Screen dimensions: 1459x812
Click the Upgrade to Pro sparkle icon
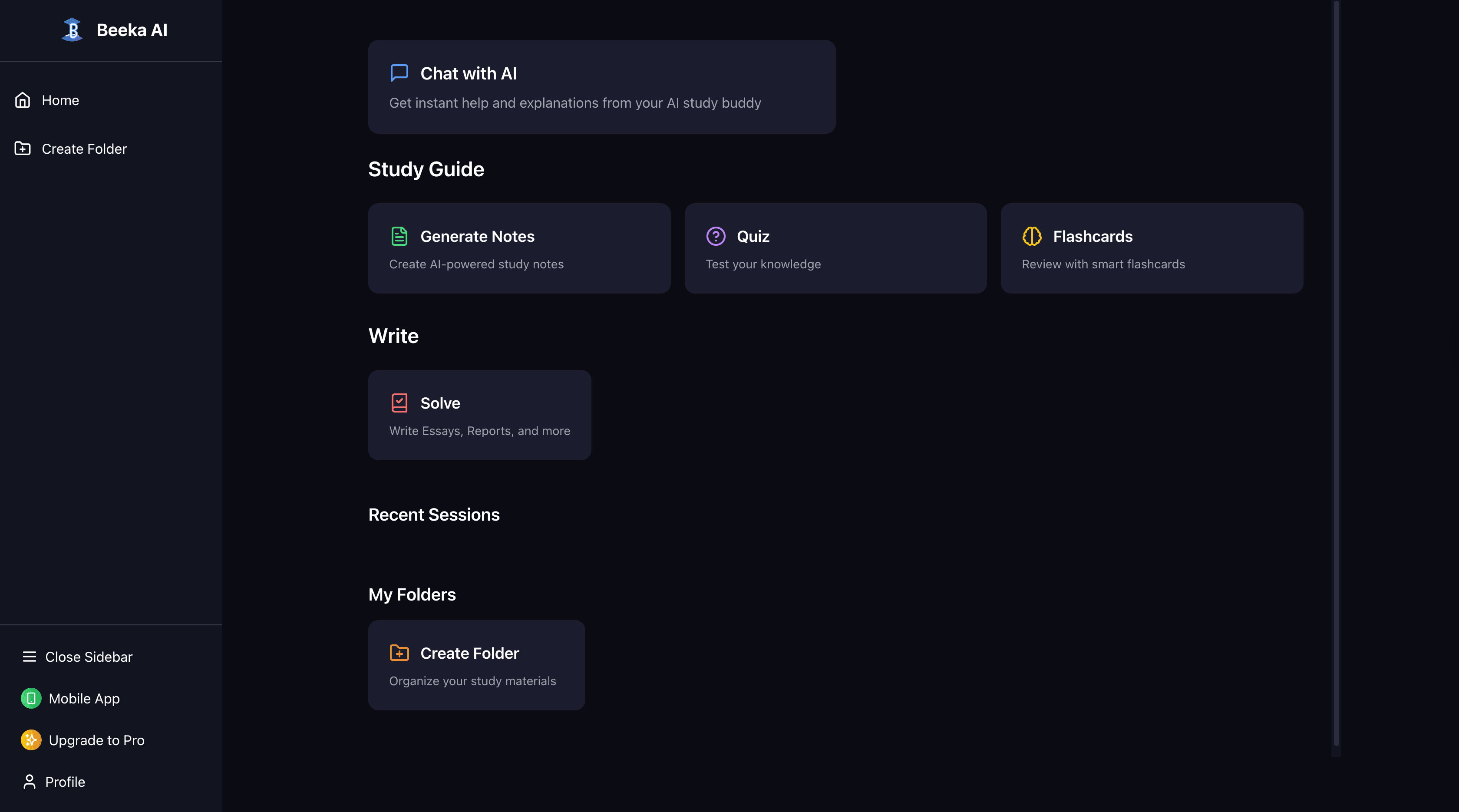31,740
